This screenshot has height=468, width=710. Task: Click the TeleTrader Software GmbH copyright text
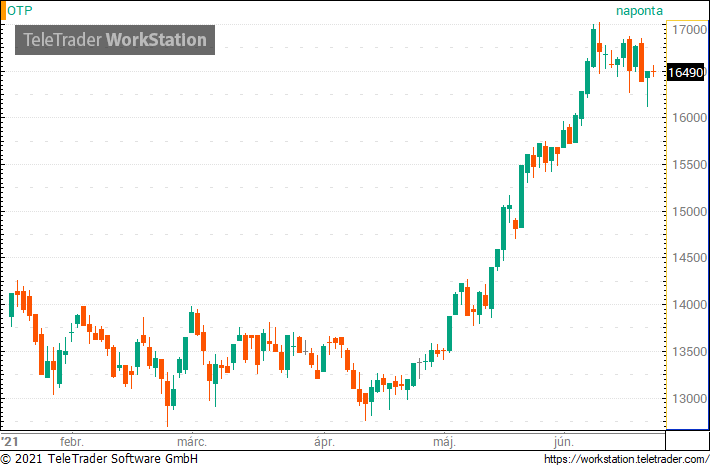(99, 459)
